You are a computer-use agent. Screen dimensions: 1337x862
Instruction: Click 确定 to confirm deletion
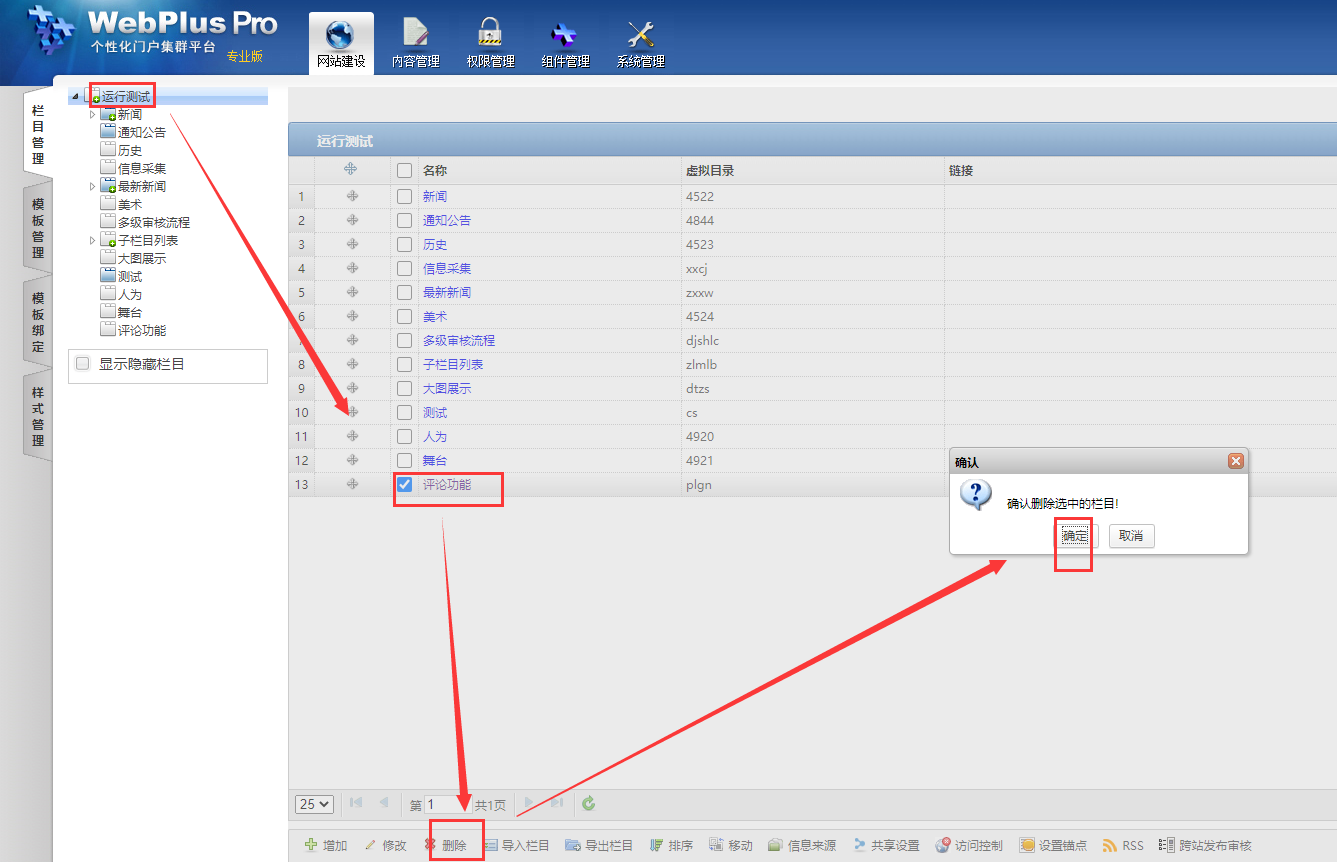coord(1075,536)
